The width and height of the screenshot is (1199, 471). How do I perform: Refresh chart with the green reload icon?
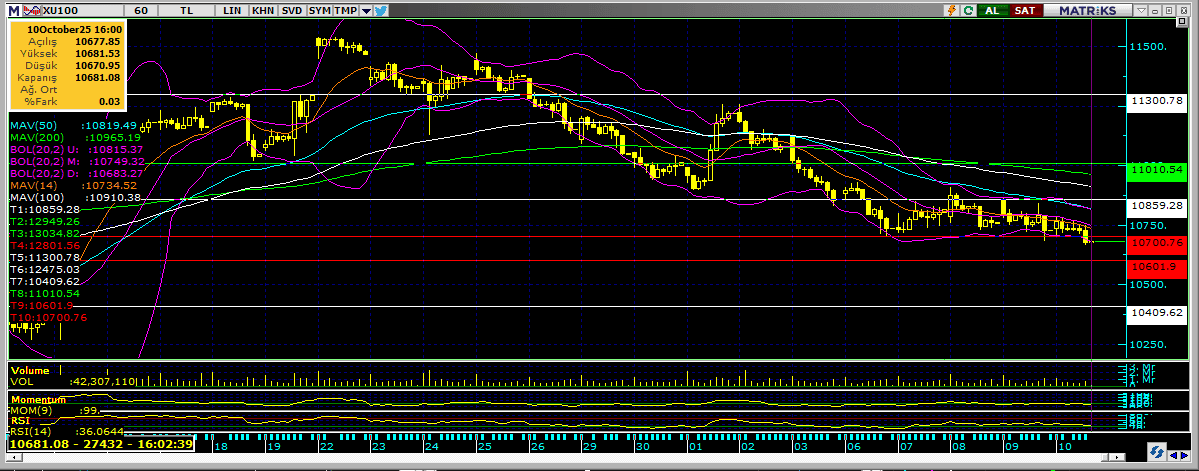(968, 9)
